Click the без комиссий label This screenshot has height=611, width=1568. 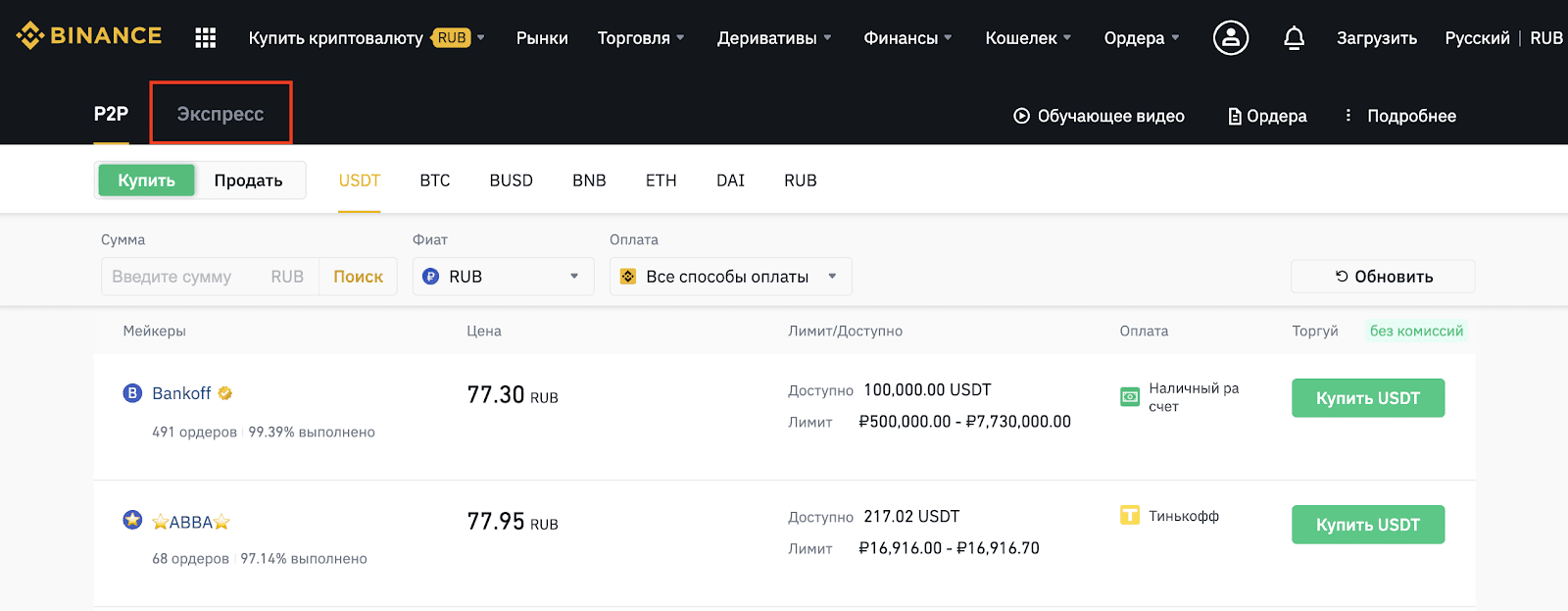click(x=1417, y=331)
